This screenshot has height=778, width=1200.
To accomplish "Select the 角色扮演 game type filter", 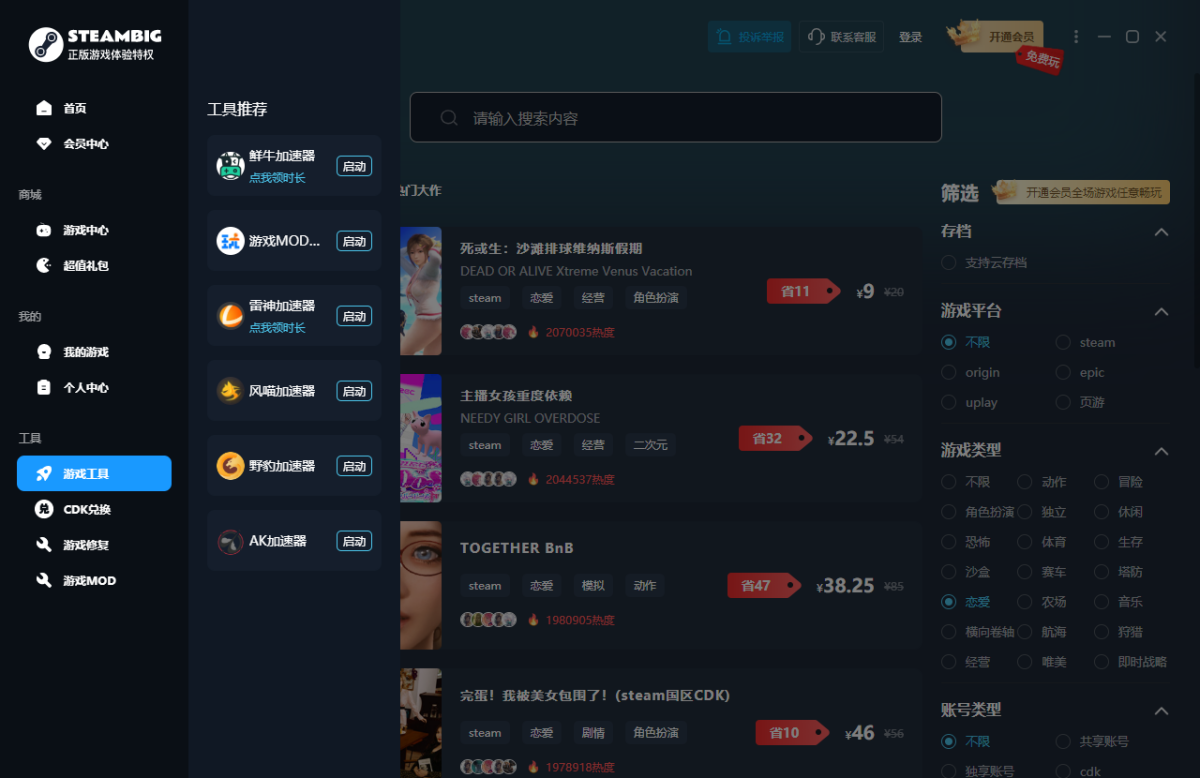I will click(948, 512).
